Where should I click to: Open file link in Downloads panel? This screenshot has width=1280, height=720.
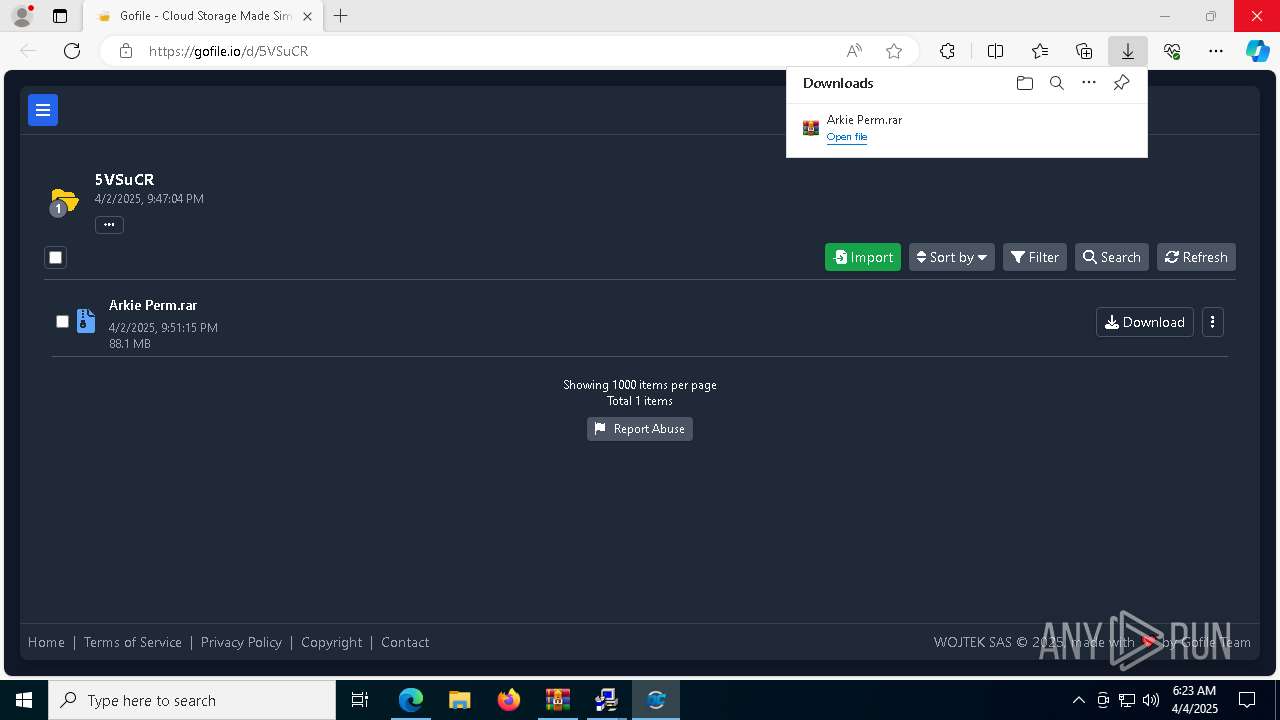point(847,137)
